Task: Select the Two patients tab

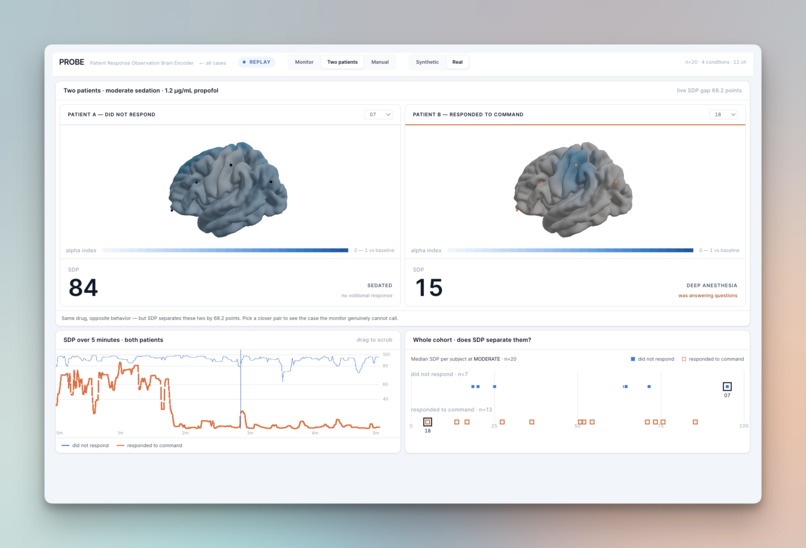Action: [x=342, y=62]
